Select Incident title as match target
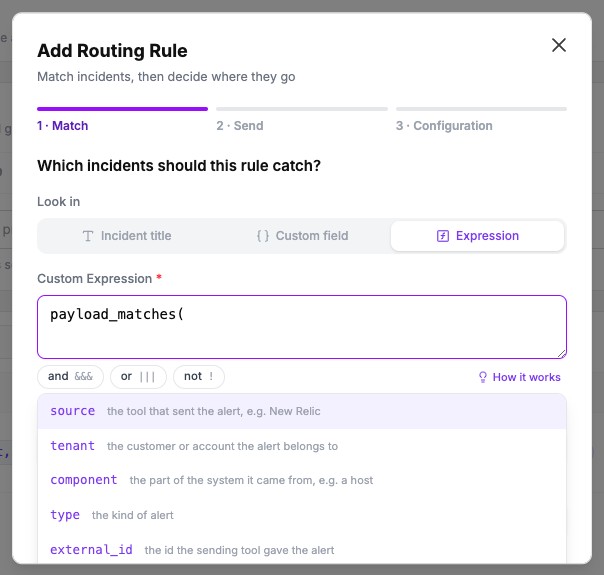Viewport: 604px width, 575px height. click(127, 236)
